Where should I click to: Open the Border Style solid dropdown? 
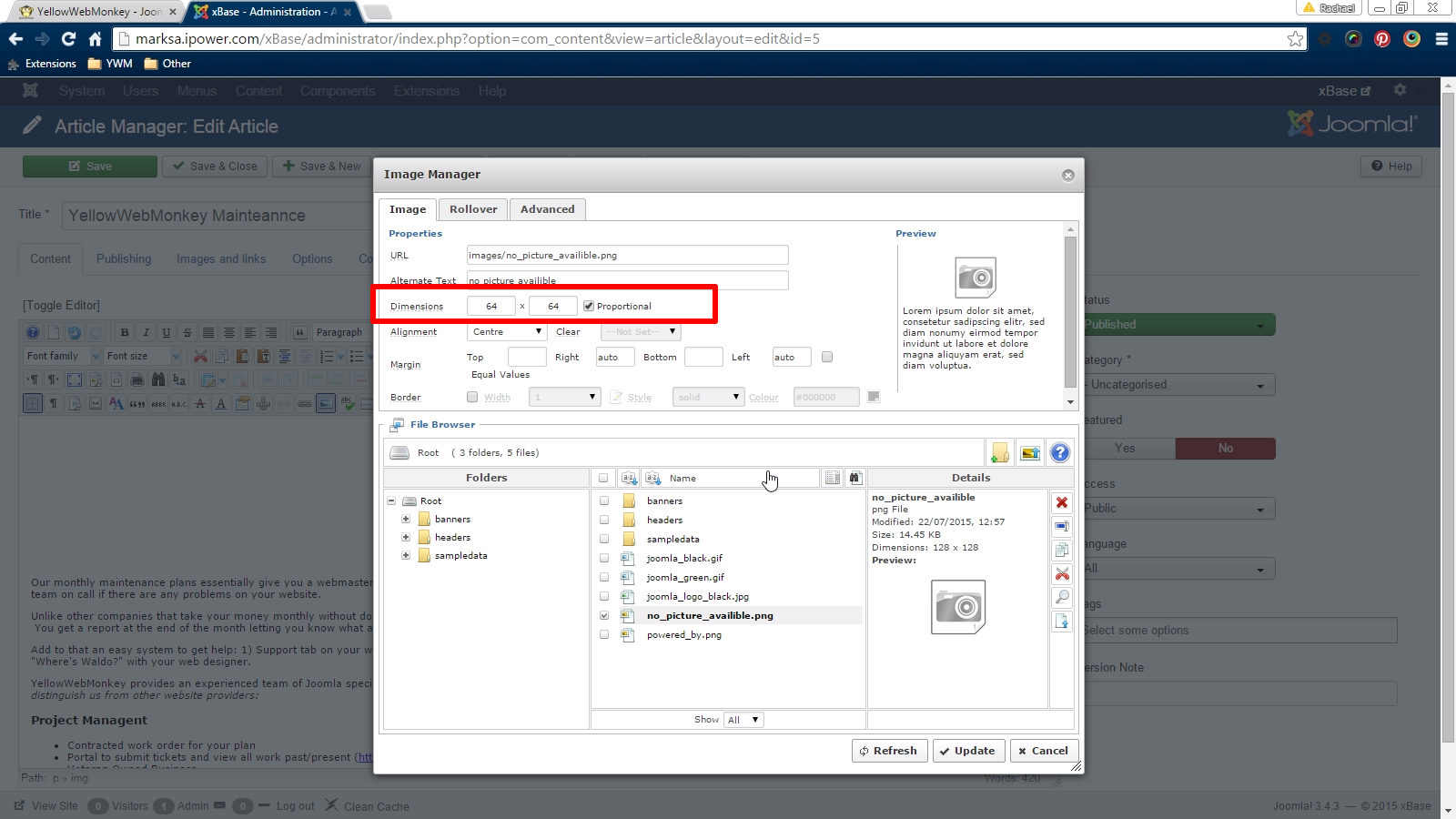[708, 397]
